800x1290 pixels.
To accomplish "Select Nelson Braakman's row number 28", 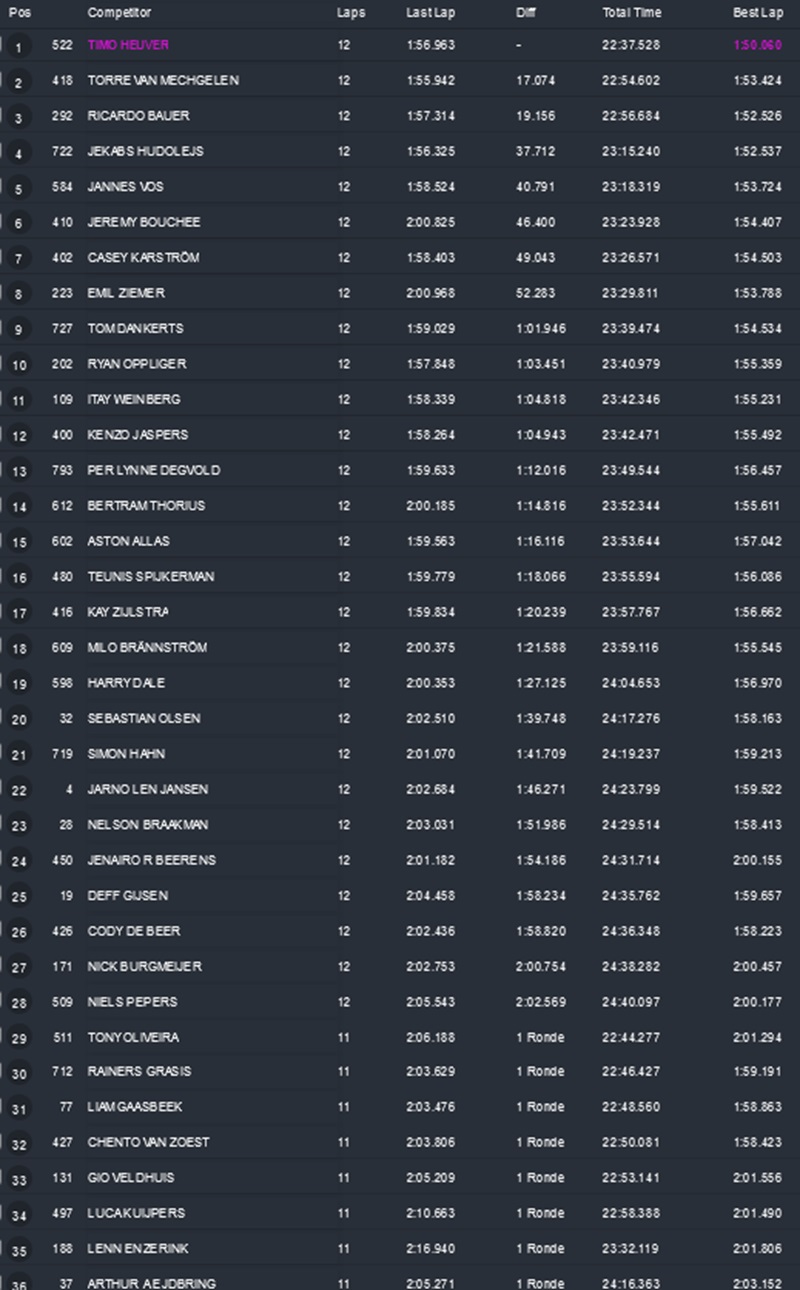I will pyautogui.click(x=65, y=825).
